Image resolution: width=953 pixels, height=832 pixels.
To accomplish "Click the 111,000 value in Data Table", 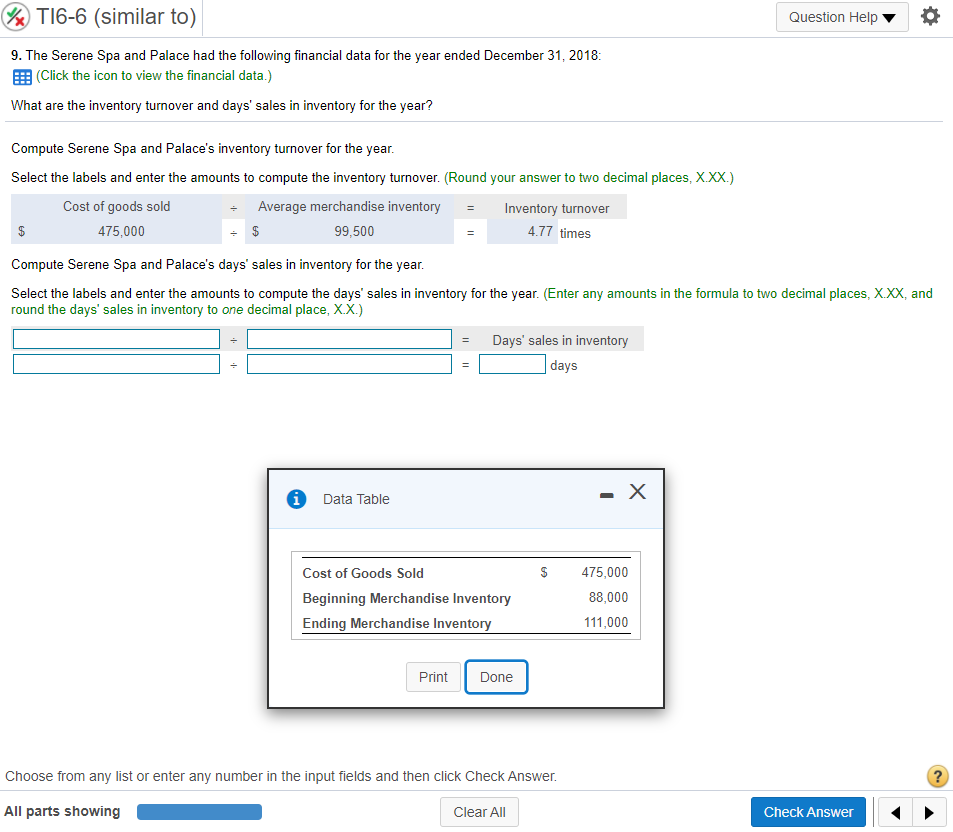I will click(x=606, y=622).
